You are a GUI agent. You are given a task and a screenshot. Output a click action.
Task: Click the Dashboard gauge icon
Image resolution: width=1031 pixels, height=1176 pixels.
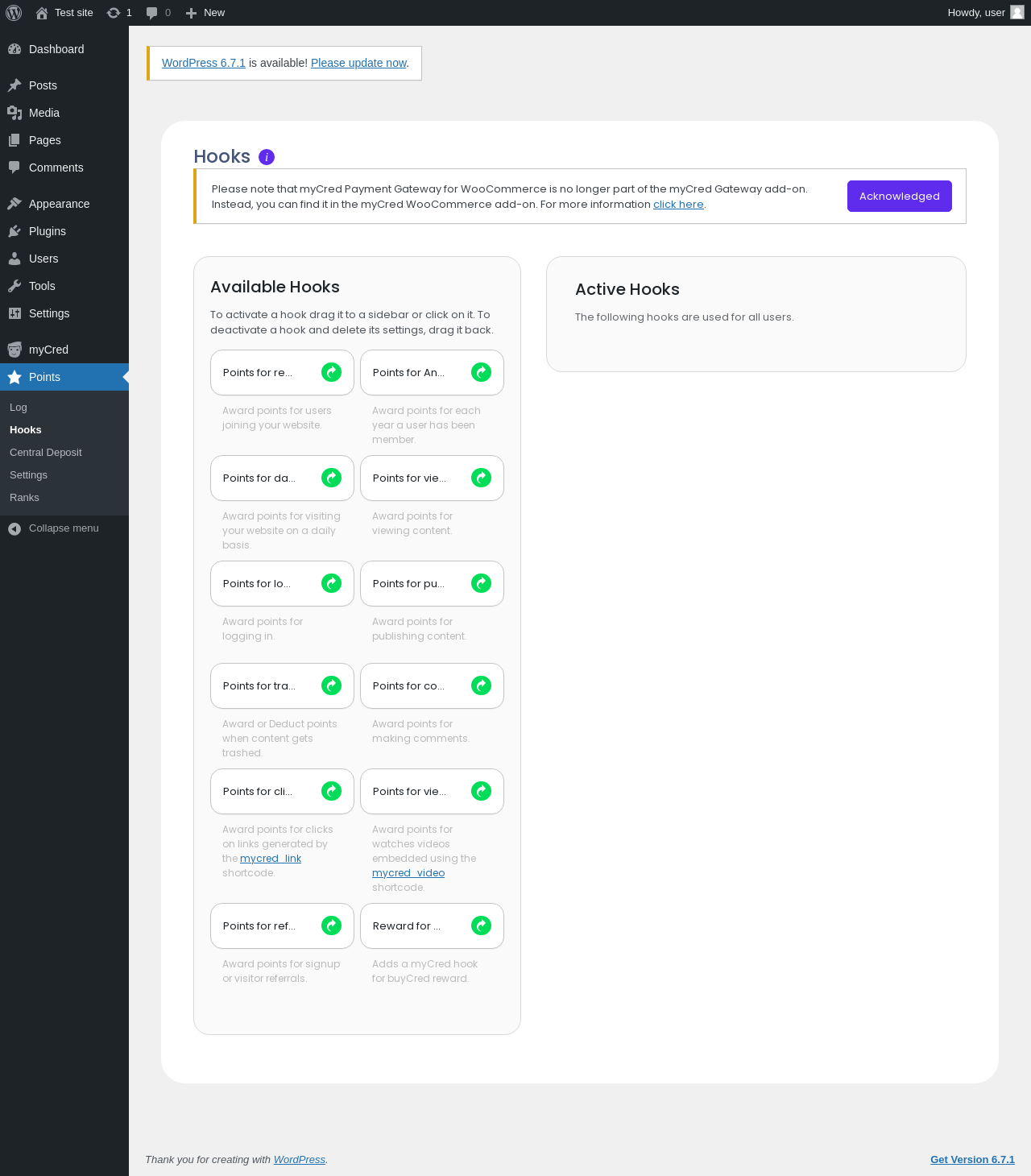(14, 49)
